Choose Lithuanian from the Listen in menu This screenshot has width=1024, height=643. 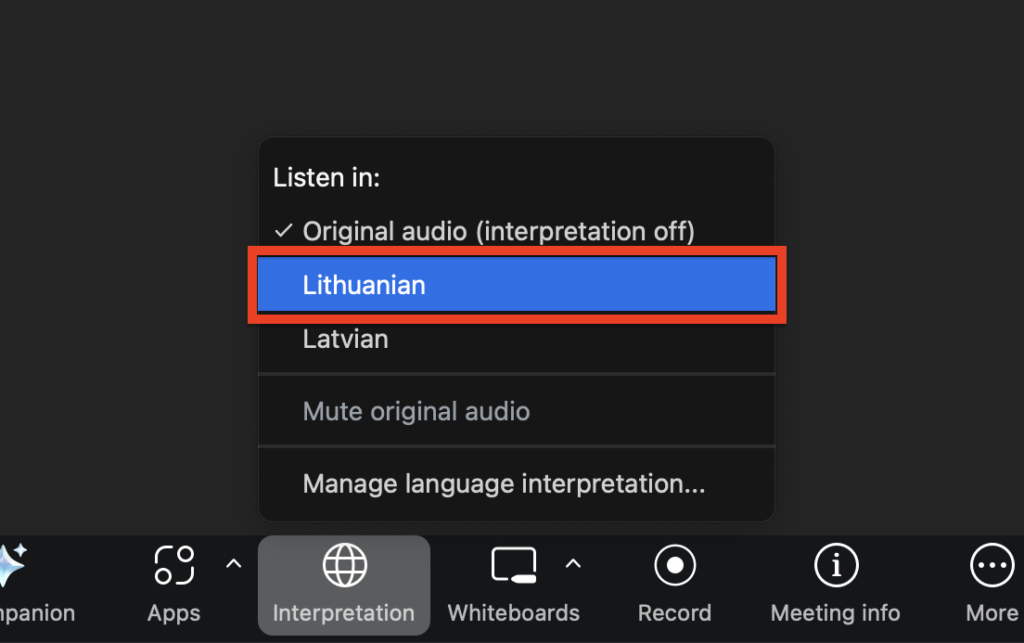coord(364,285)
